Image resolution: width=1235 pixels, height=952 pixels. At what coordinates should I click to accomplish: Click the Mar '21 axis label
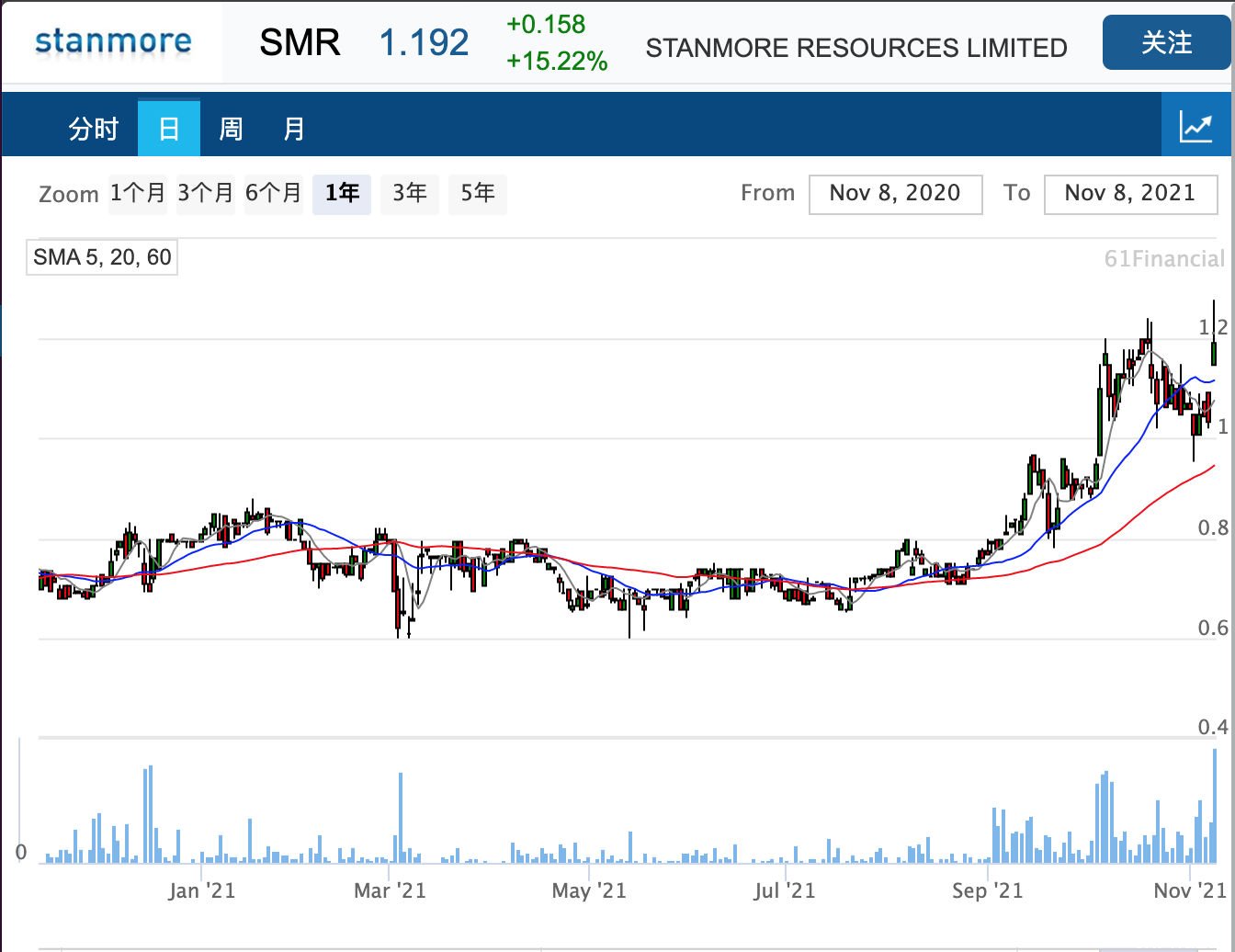[x=390, y=890]
